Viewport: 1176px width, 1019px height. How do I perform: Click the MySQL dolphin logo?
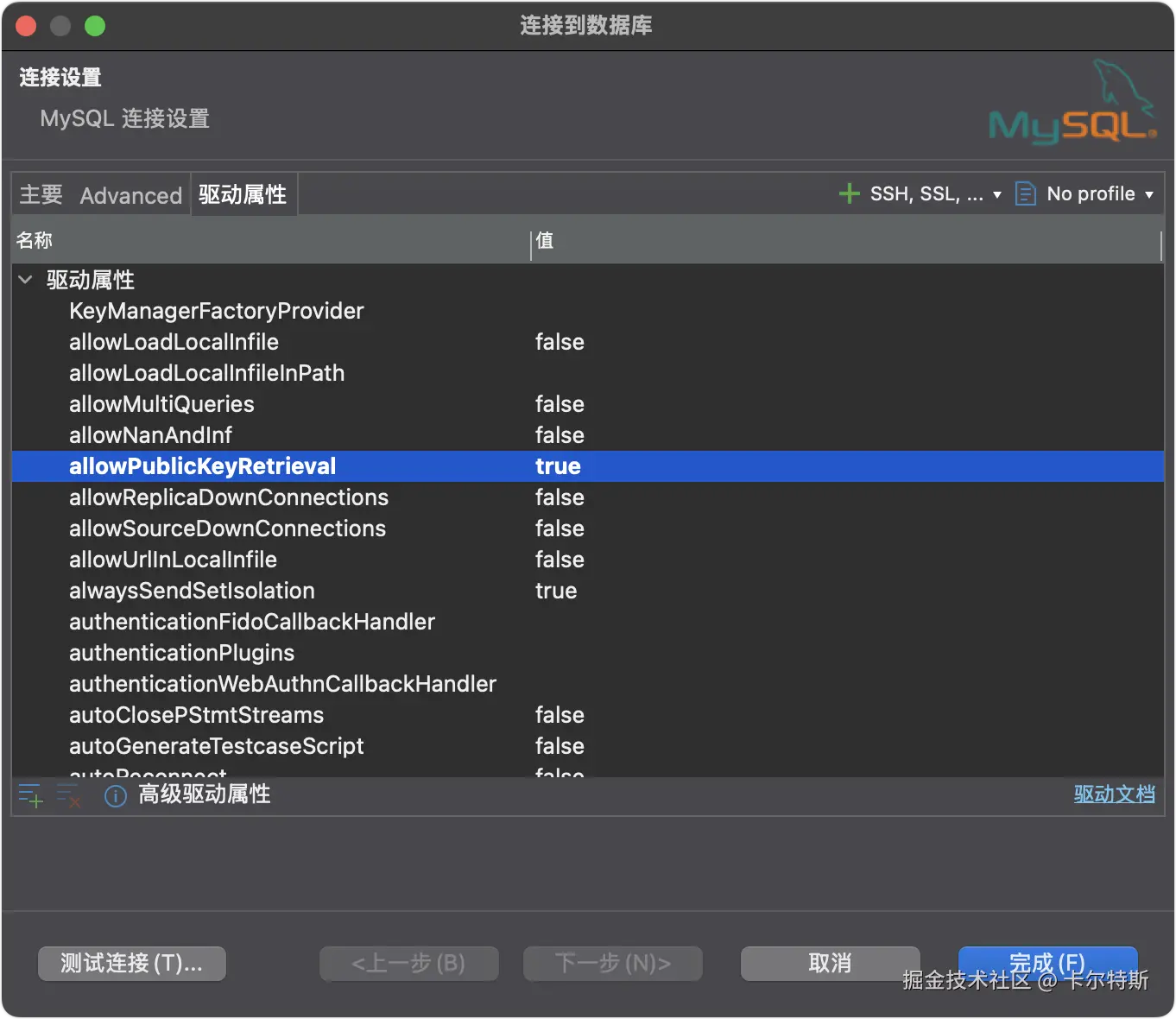pos(1073,101)
